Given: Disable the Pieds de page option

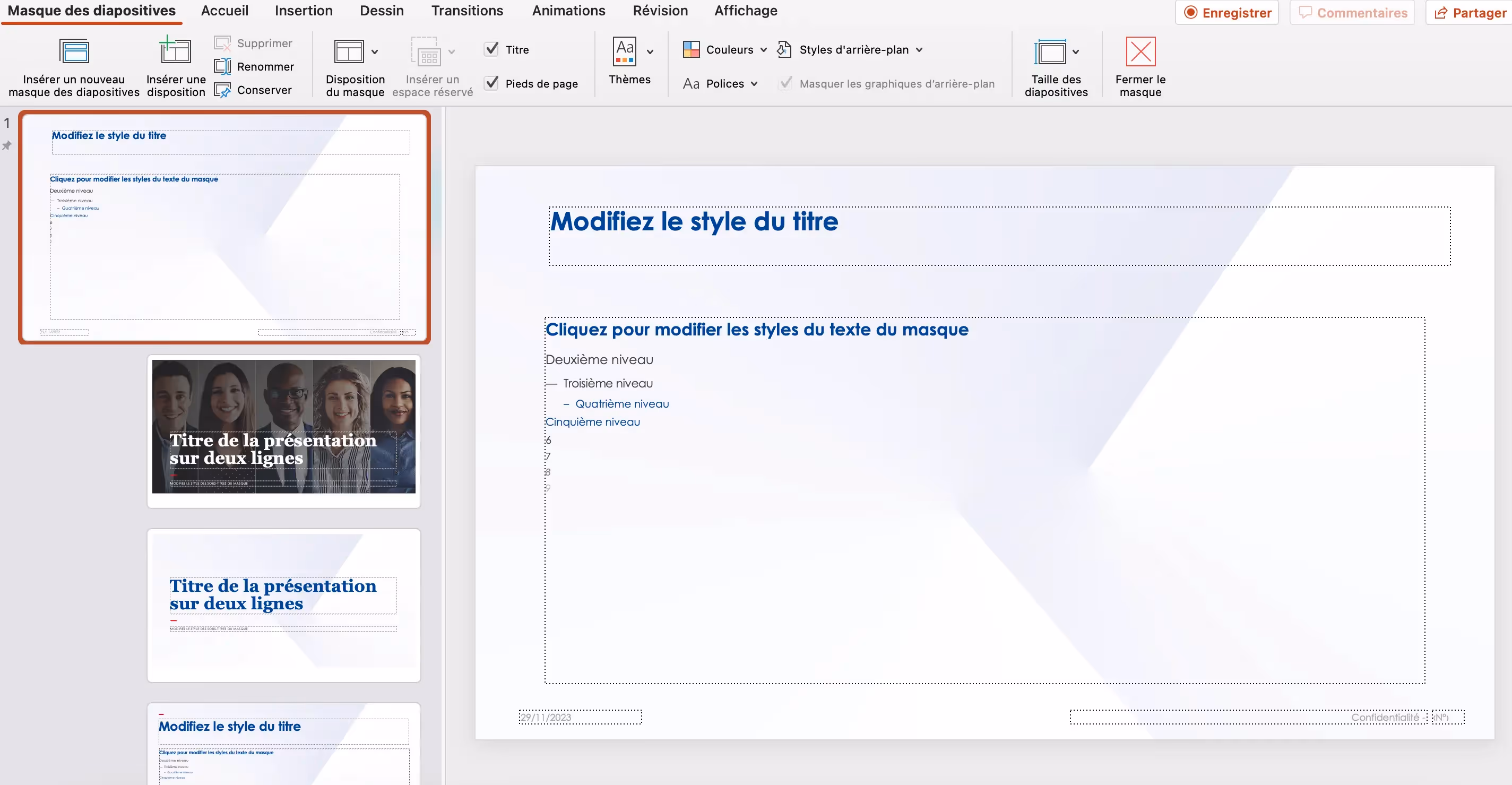Looking at the screenshot, I should pyautogui.click(x=492, y=83).
